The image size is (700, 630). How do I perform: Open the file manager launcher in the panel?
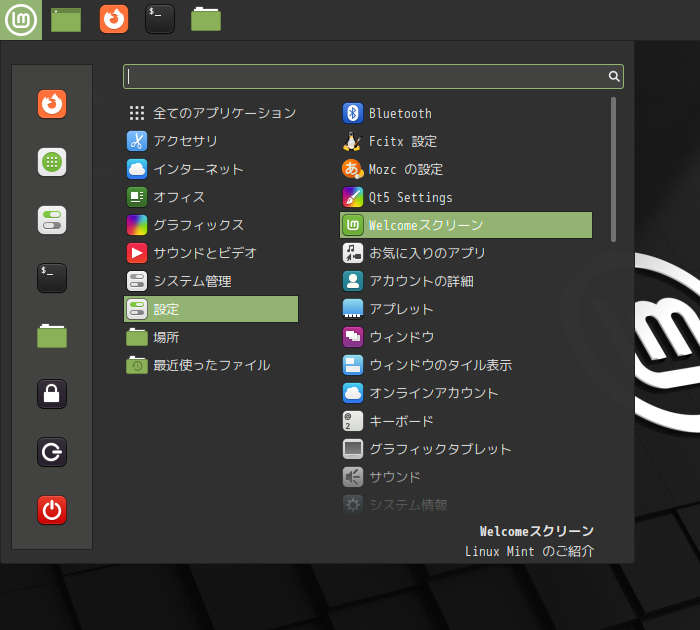206,20
